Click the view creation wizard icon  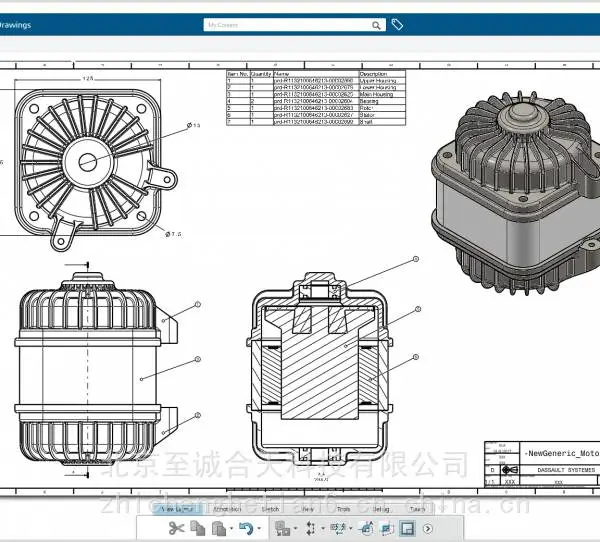[282, 528]
